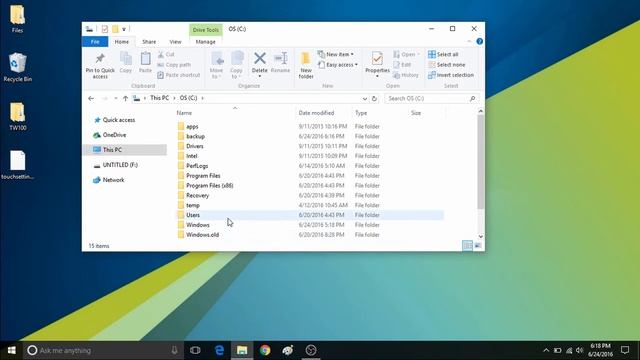Screen dimensions: 640x360
Task: Click Select all in ribbon
Action: 443,54
